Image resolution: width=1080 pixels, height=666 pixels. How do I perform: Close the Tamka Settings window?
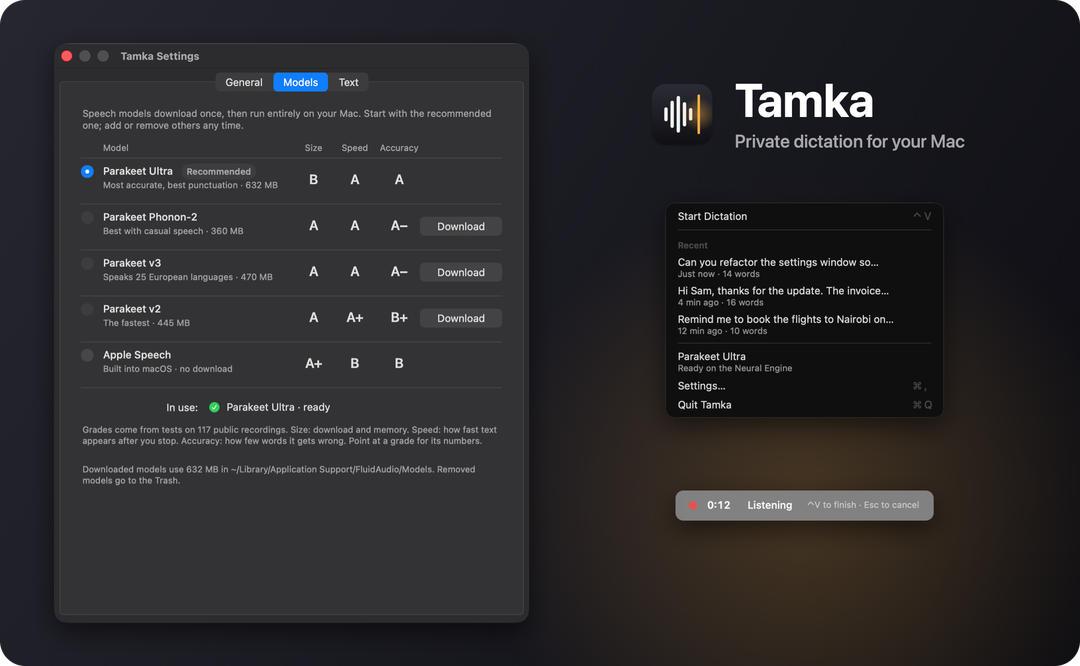click(67, 56)
